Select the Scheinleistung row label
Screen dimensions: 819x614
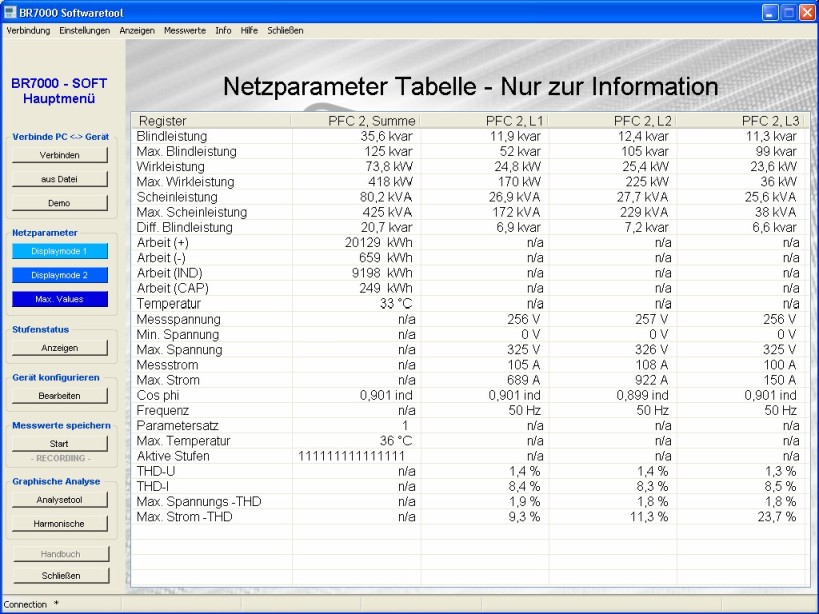[x=177, y=197]
